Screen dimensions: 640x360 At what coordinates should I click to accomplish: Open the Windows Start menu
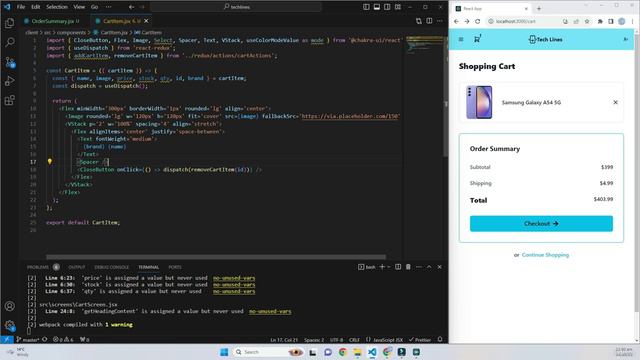224,352
